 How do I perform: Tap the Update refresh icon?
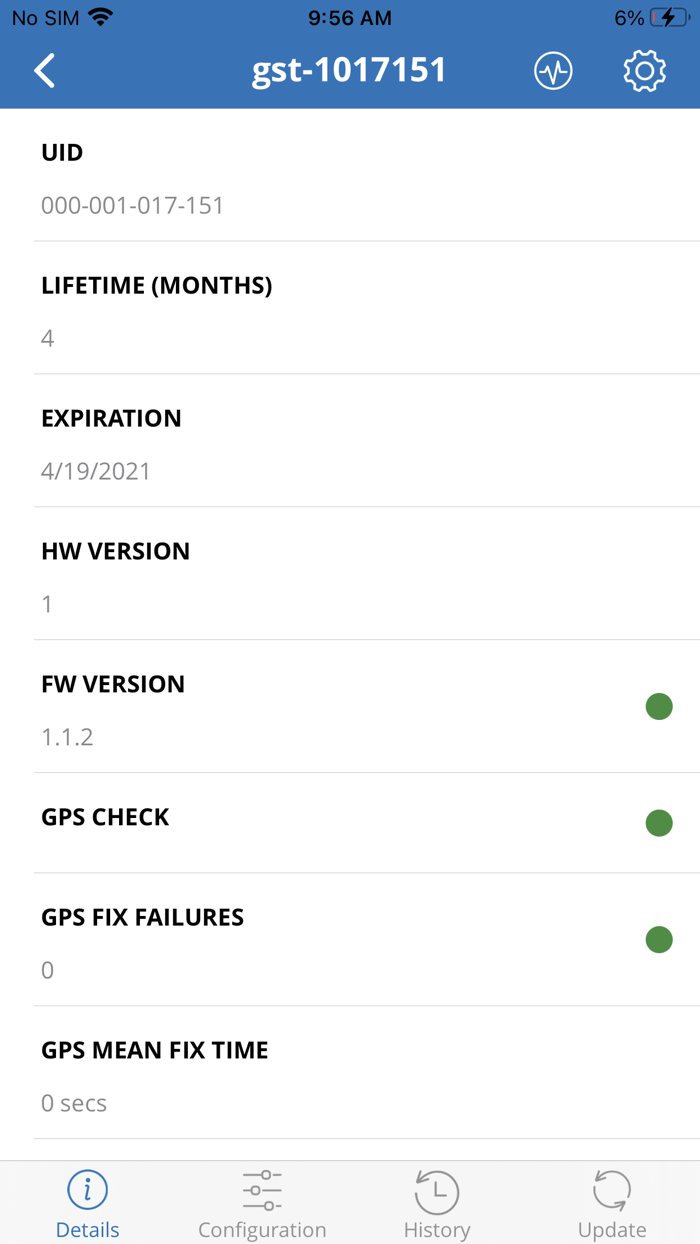[612, 1190]
